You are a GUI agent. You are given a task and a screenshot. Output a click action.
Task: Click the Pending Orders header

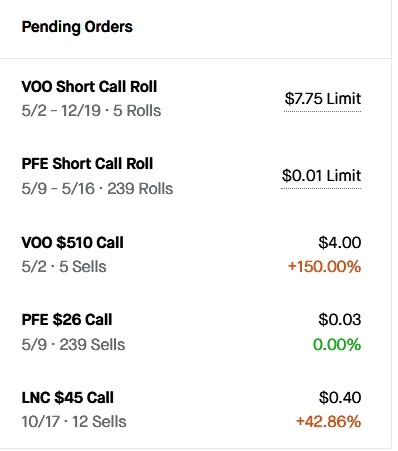click(x=77, y=27)
